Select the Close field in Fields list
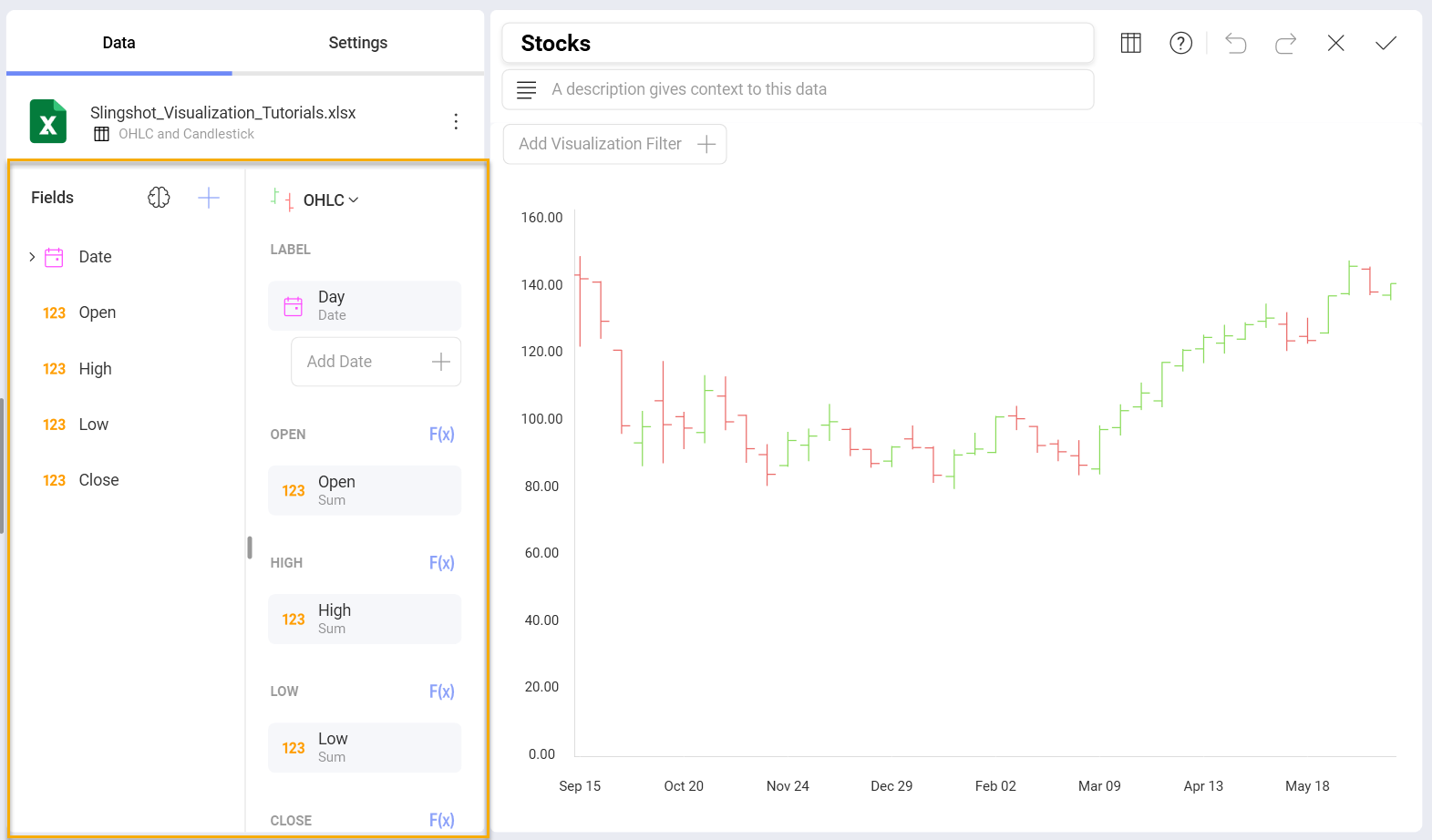1432x840 pixels. pyautogui.click(x=98, y=480)
